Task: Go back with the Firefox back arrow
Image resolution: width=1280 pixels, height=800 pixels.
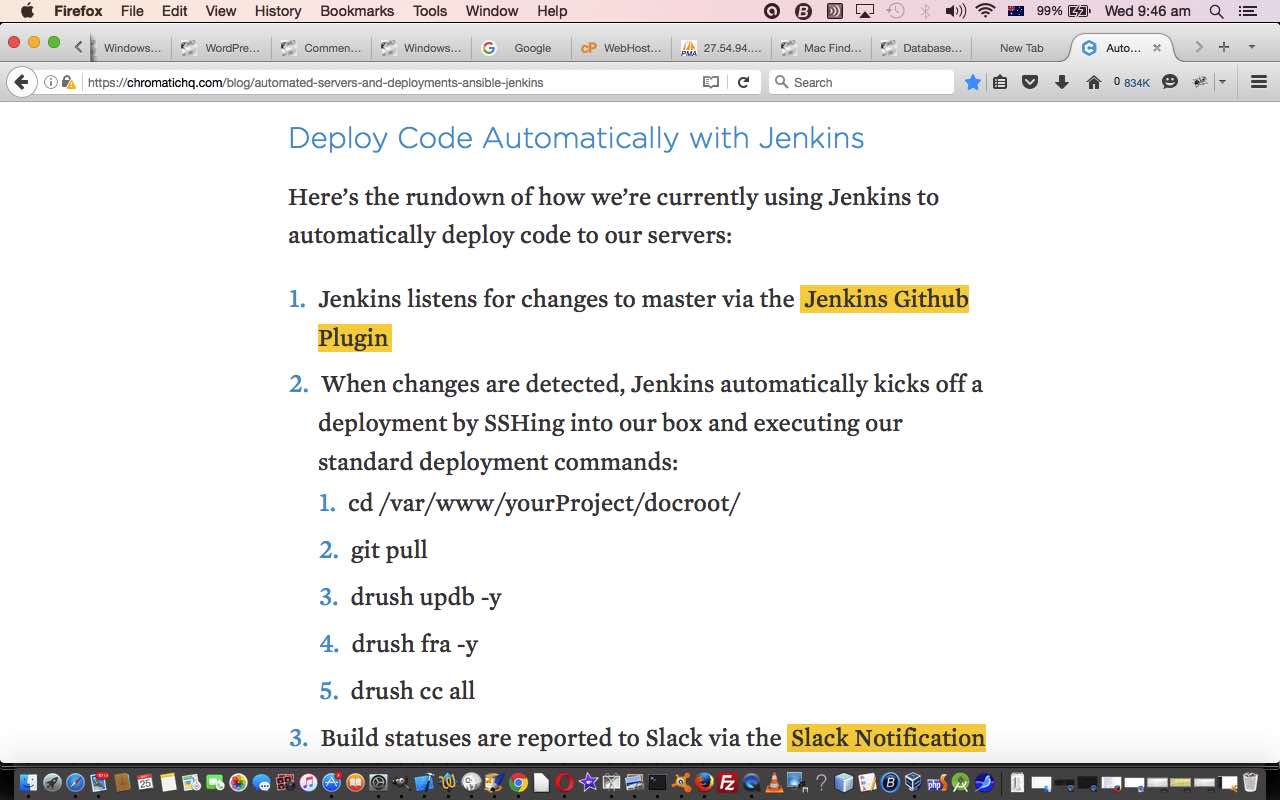Action: [x=21, y=82]
